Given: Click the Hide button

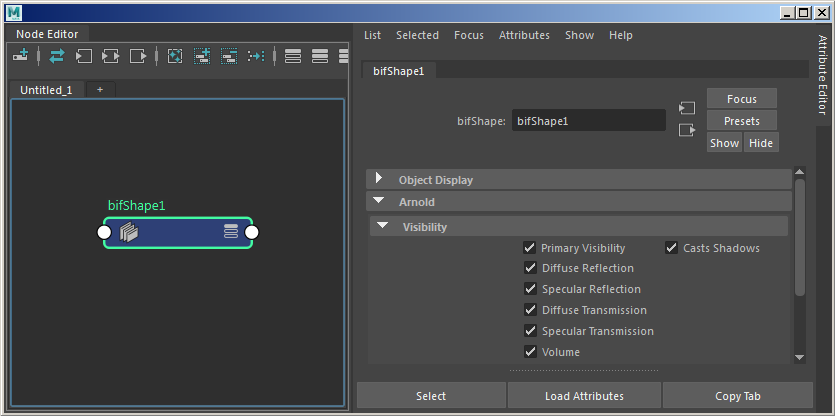Looking at the screenshot, I should [x=761, y=143].
